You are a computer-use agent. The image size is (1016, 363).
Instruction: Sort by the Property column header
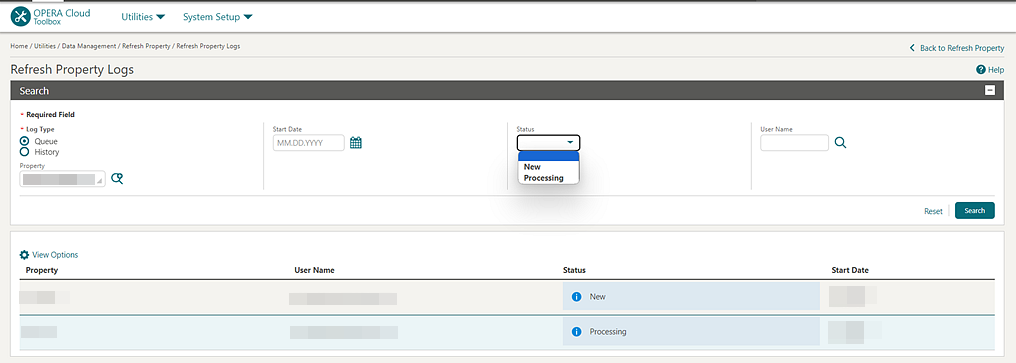[42, 270]
